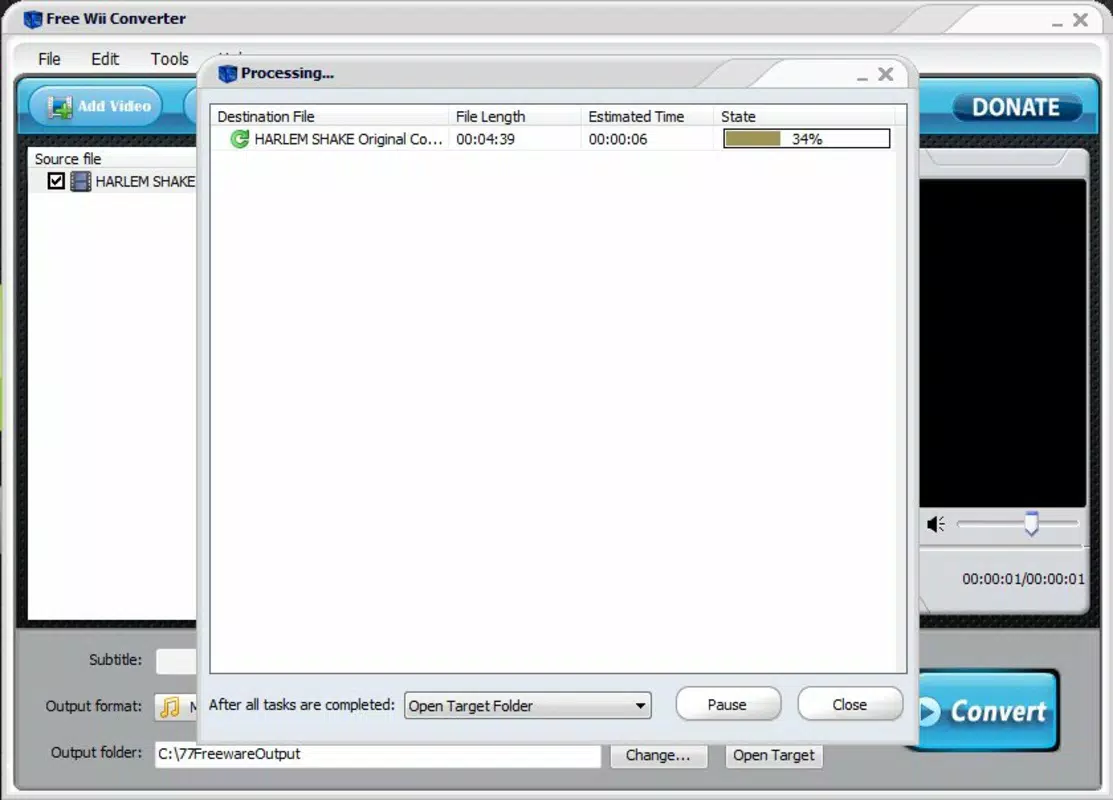Image resolution: width=1113 pixels, height=800 pixels.
Task: Click the Add Video button
Action: (x=96, y=106)
